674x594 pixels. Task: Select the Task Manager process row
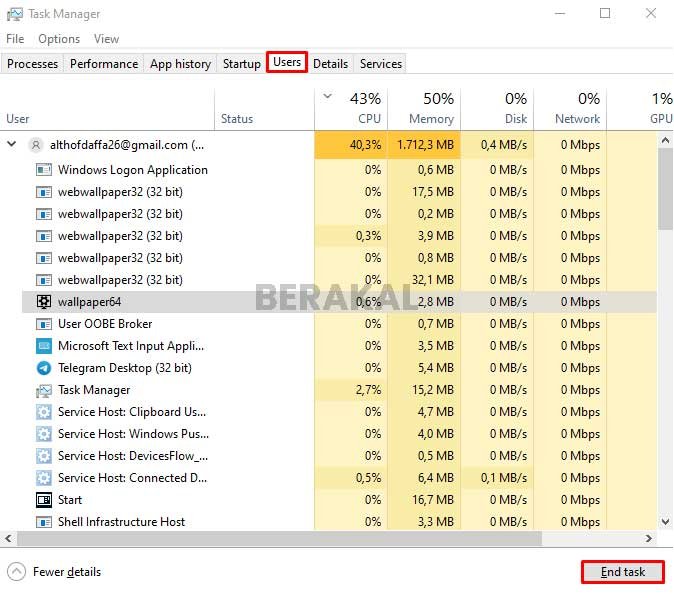coord(339,390)
